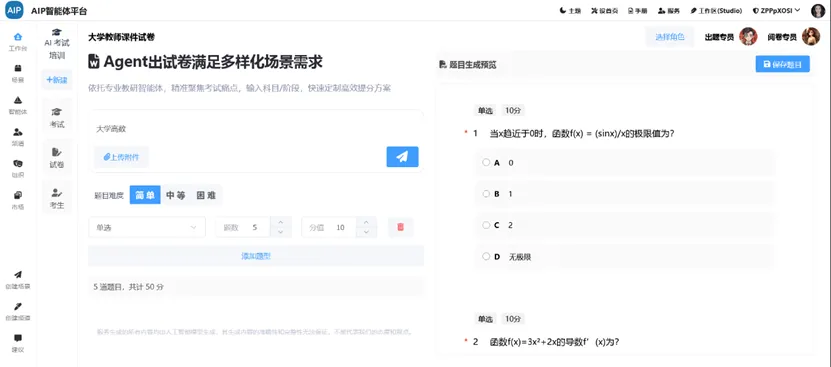Delete question type via red trash icon
The image size is (831, 367).
point(400,227)
